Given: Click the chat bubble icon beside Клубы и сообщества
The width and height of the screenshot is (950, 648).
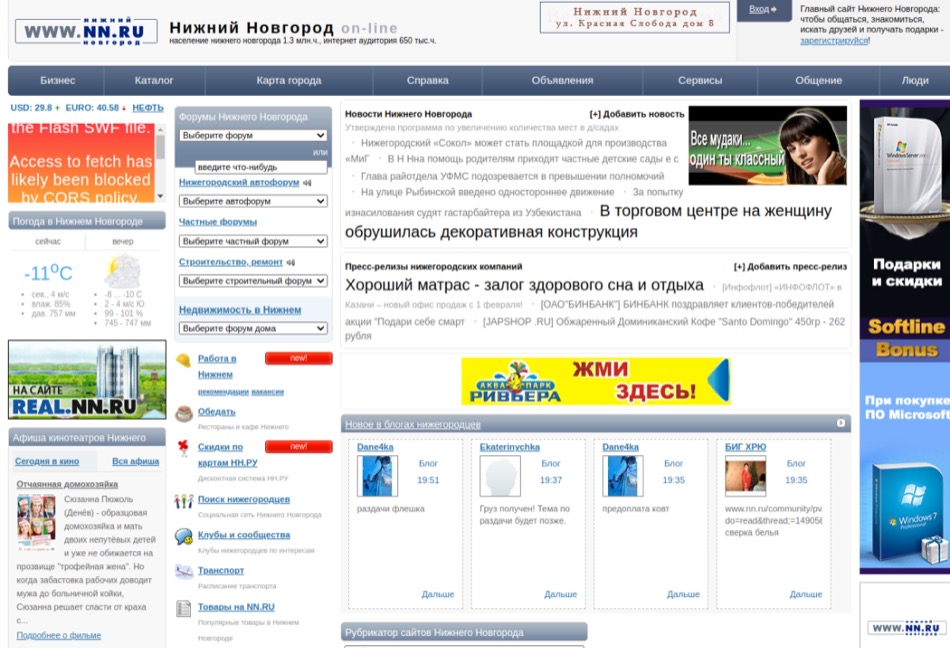Looking at the screenshot, I should pos(184,536).
